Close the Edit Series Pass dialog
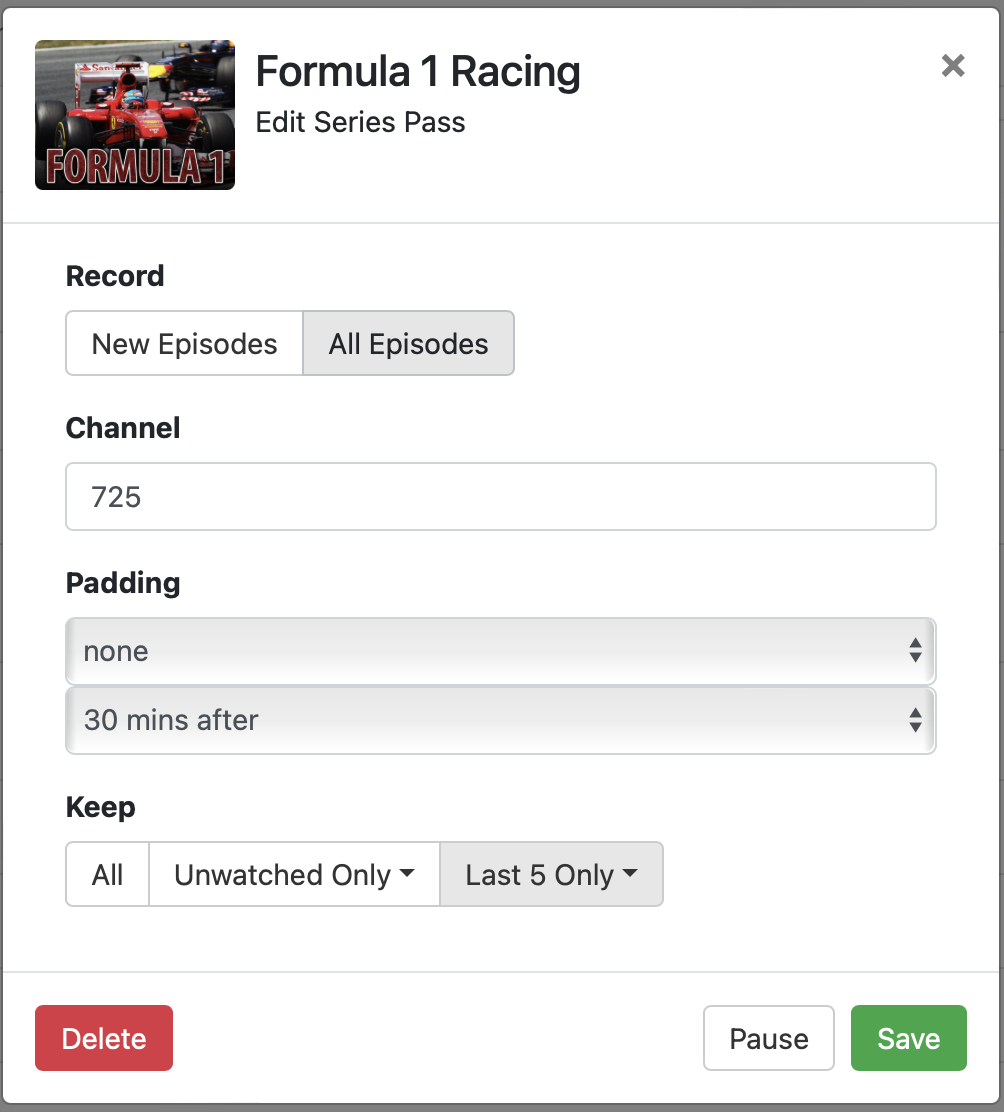1004x1112 pixels. [x=953, y=66]
